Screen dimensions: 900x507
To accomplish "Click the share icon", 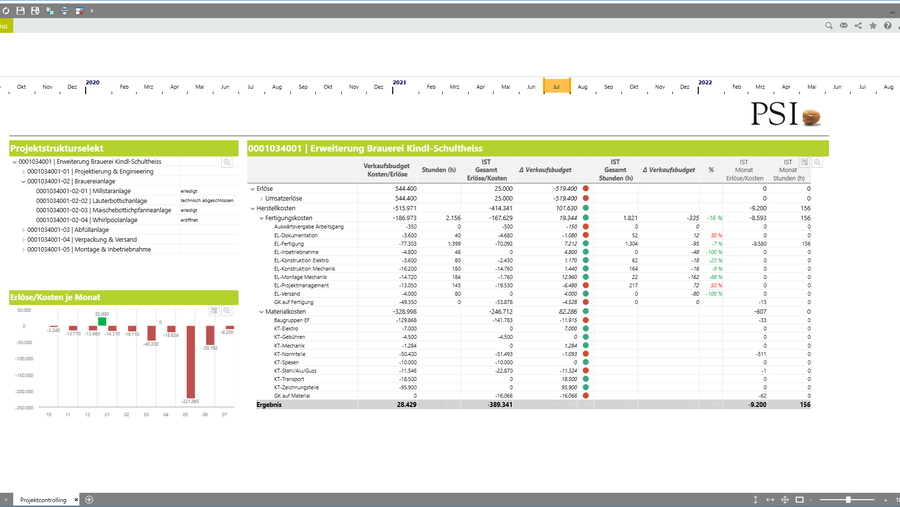I will click(858, 26).
